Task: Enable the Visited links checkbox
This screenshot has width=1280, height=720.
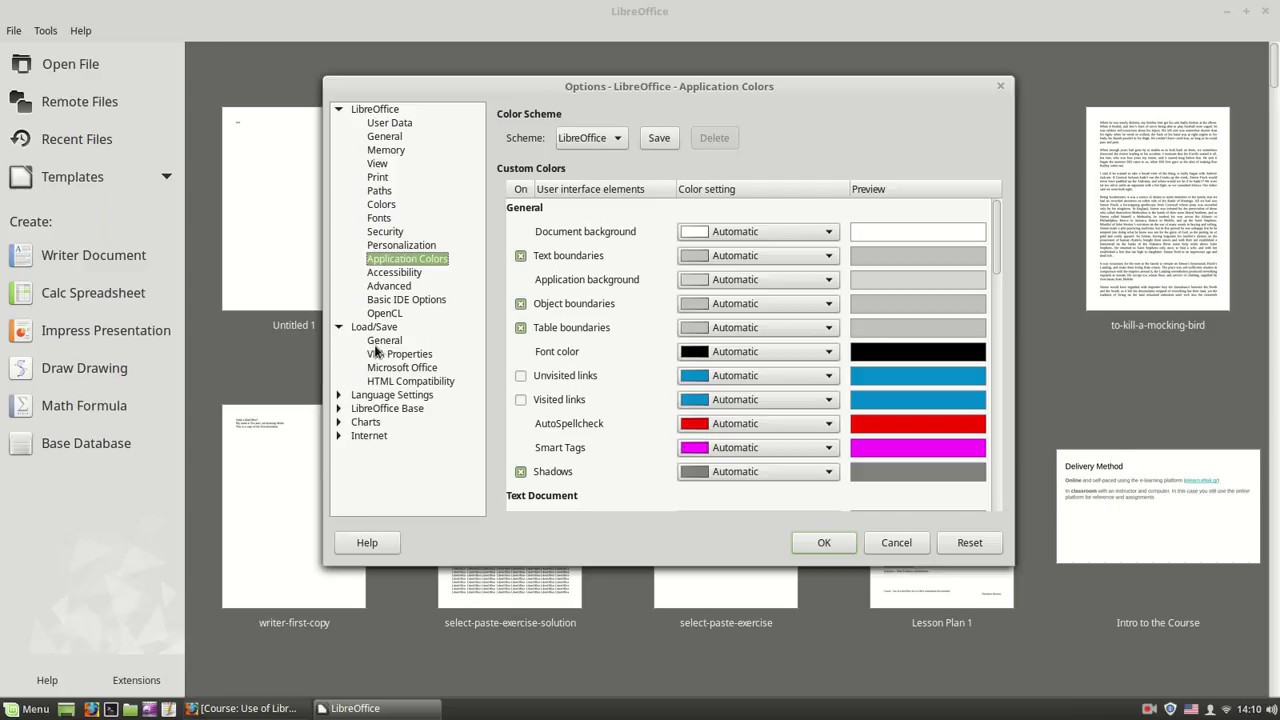Action: pos(520,400)
